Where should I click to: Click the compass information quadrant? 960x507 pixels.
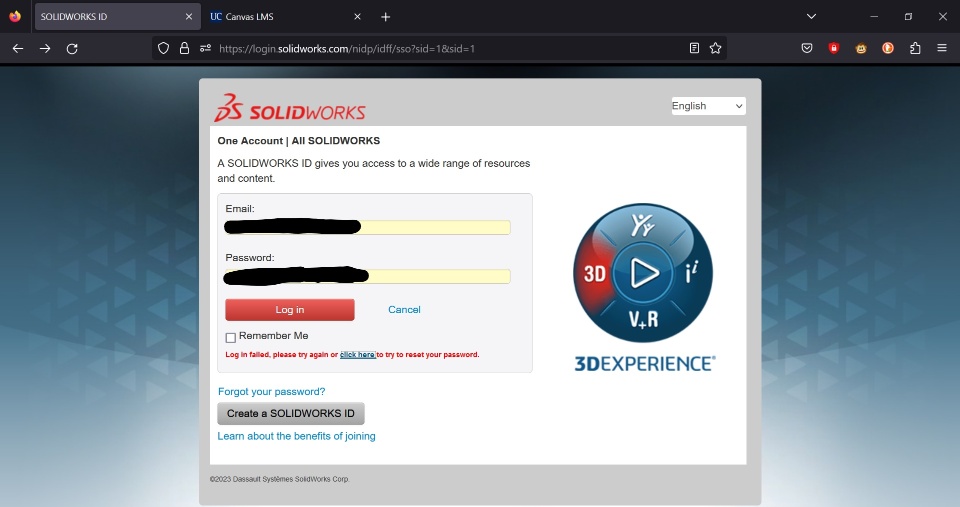click(x=692, y=272)
